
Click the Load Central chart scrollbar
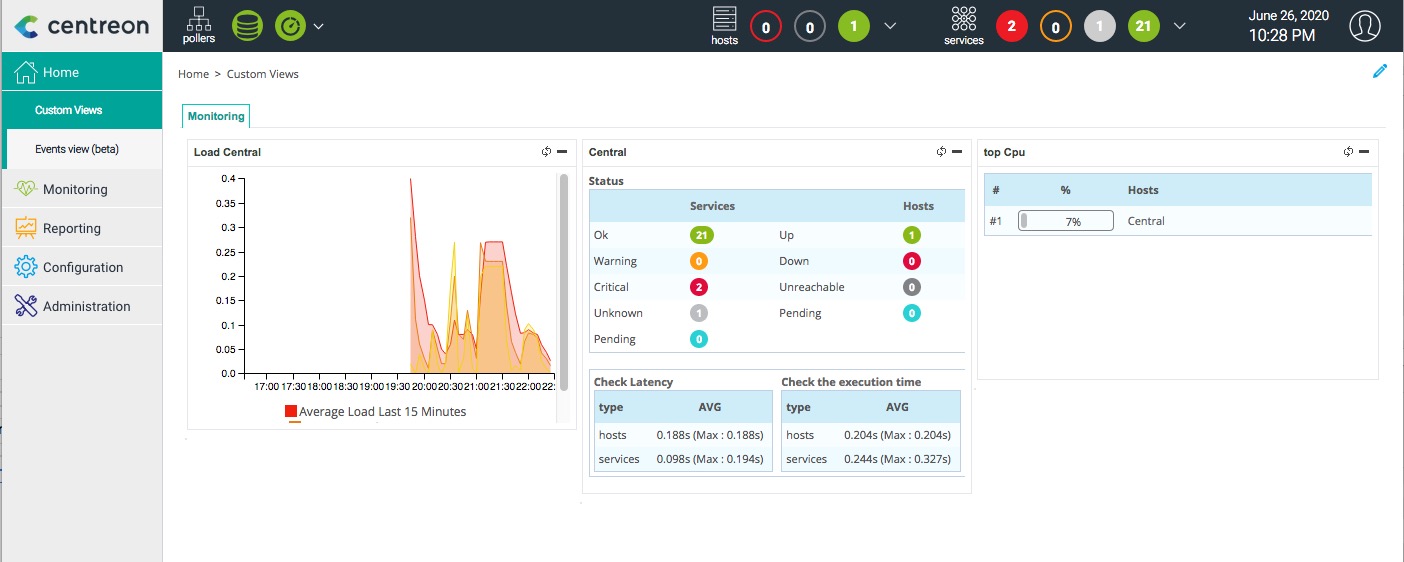563,280
